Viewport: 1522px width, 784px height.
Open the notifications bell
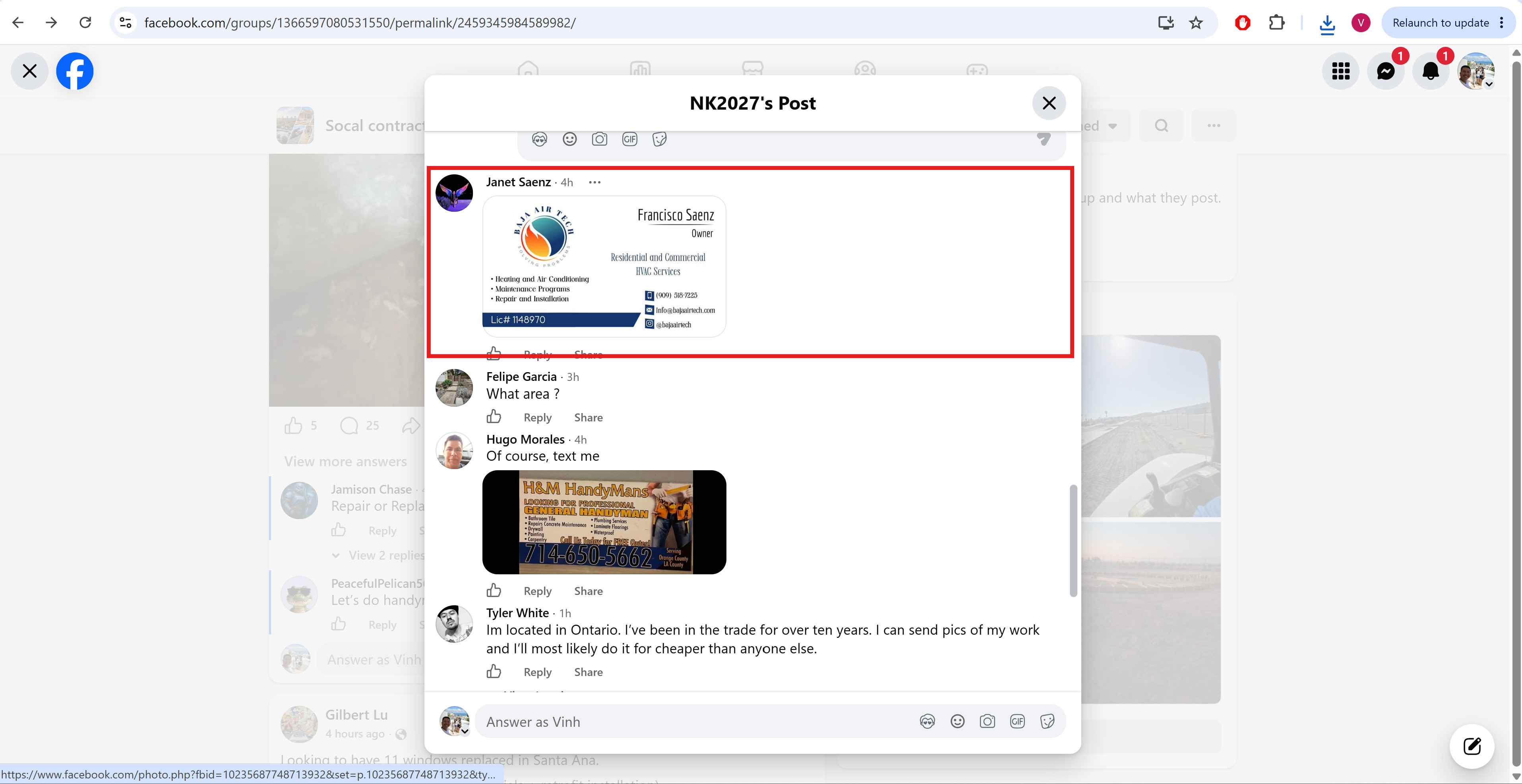(1431, 71)
